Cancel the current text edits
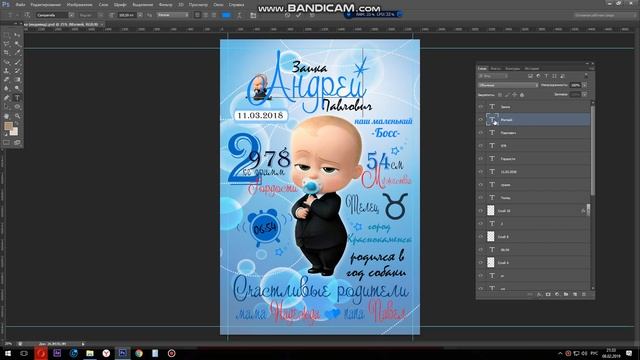640x360 pixels. point(288,15)
